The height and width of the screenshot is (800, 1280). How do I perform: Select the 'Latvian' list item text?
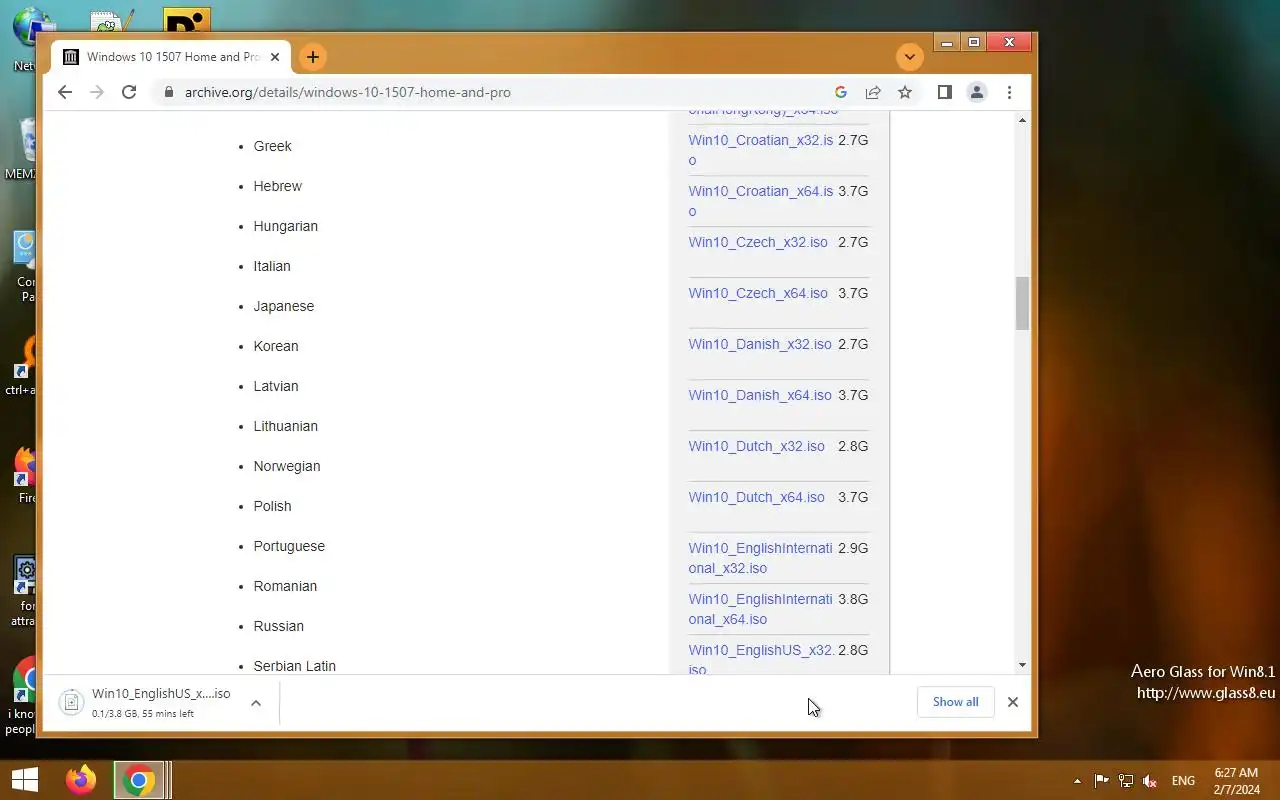(x=275, y=386)
